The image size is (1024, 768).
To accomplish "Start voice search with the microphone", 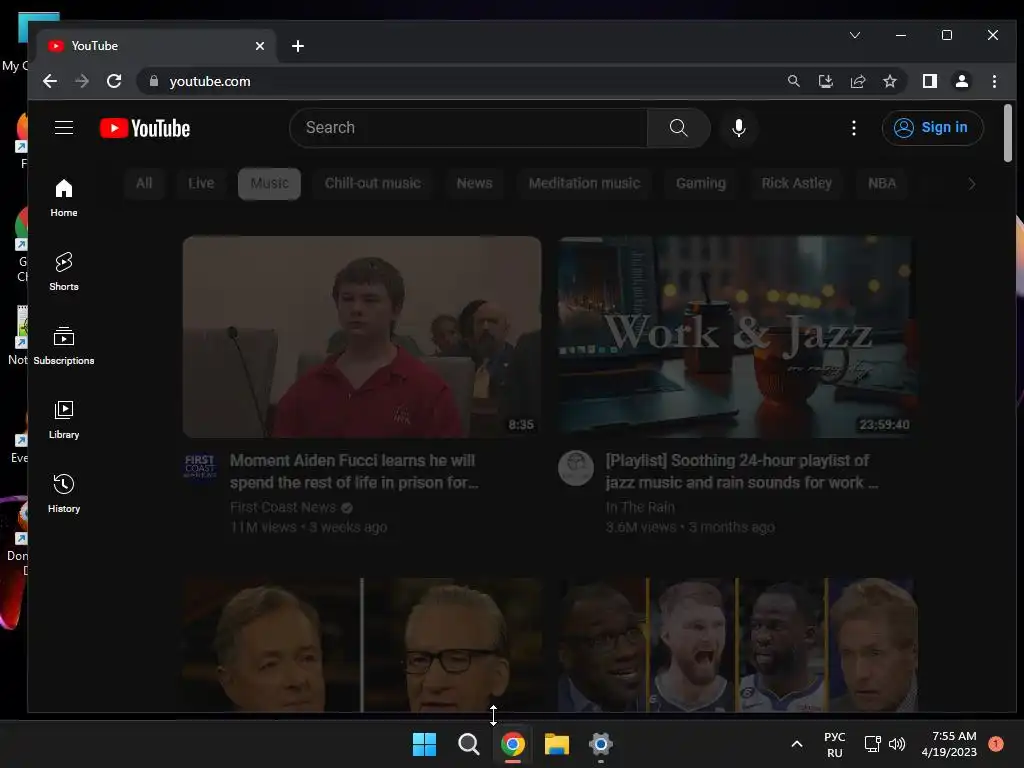I will click(739, 127).
